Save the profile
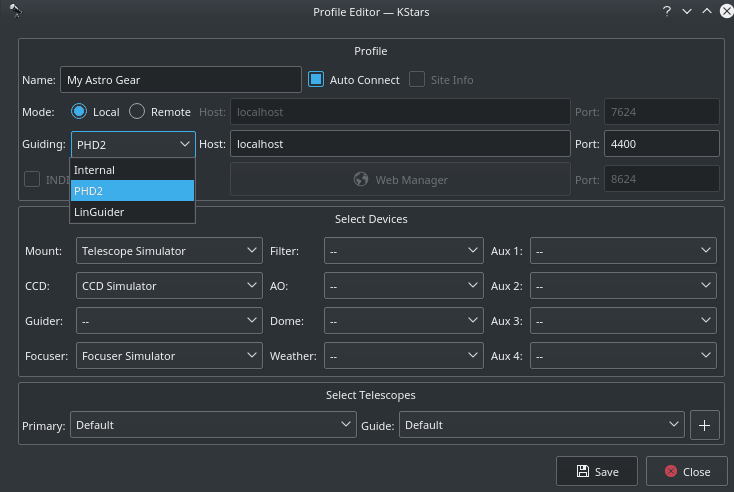 click(598, 472)
